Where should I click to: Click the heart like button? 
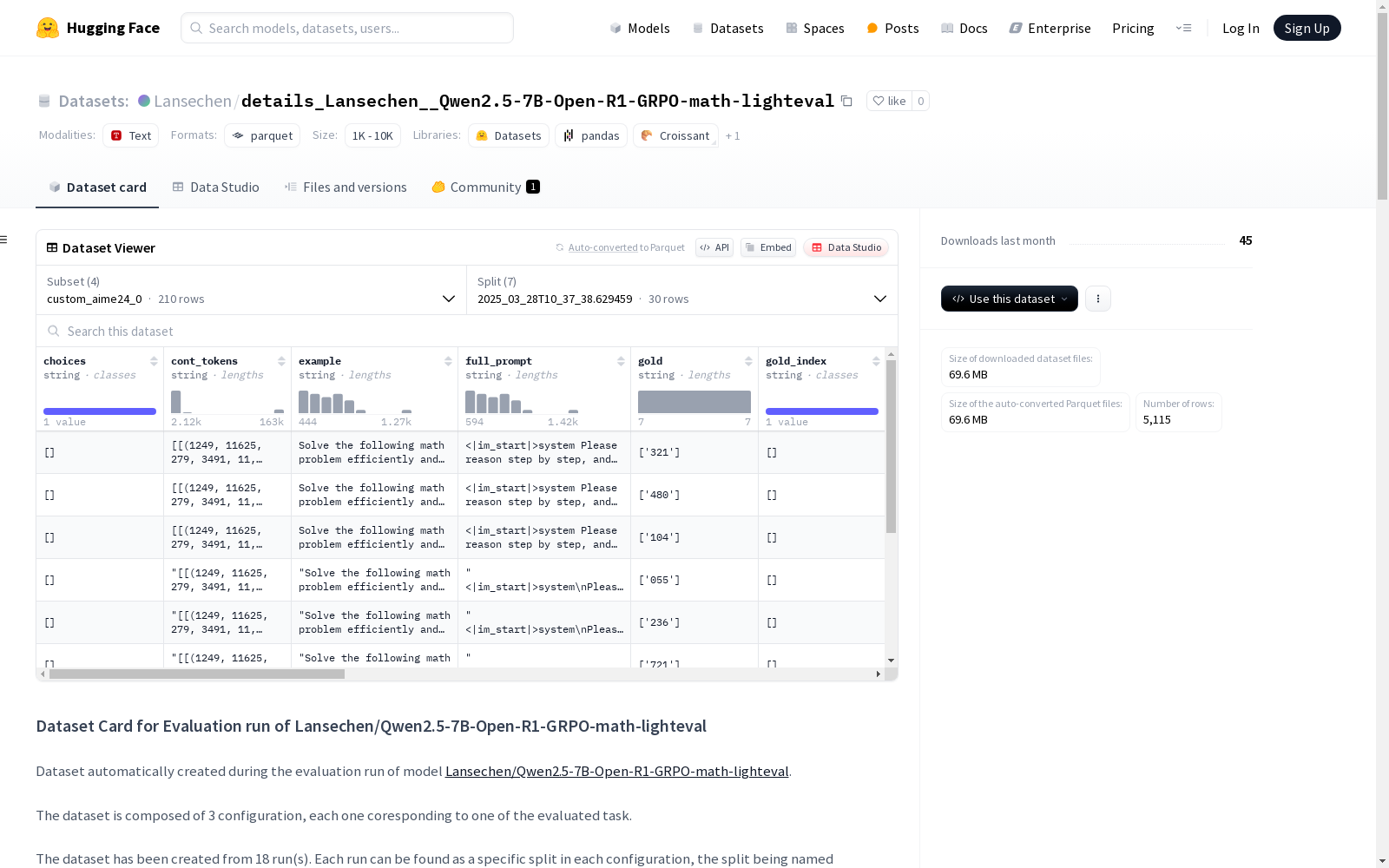pos(889,101)
